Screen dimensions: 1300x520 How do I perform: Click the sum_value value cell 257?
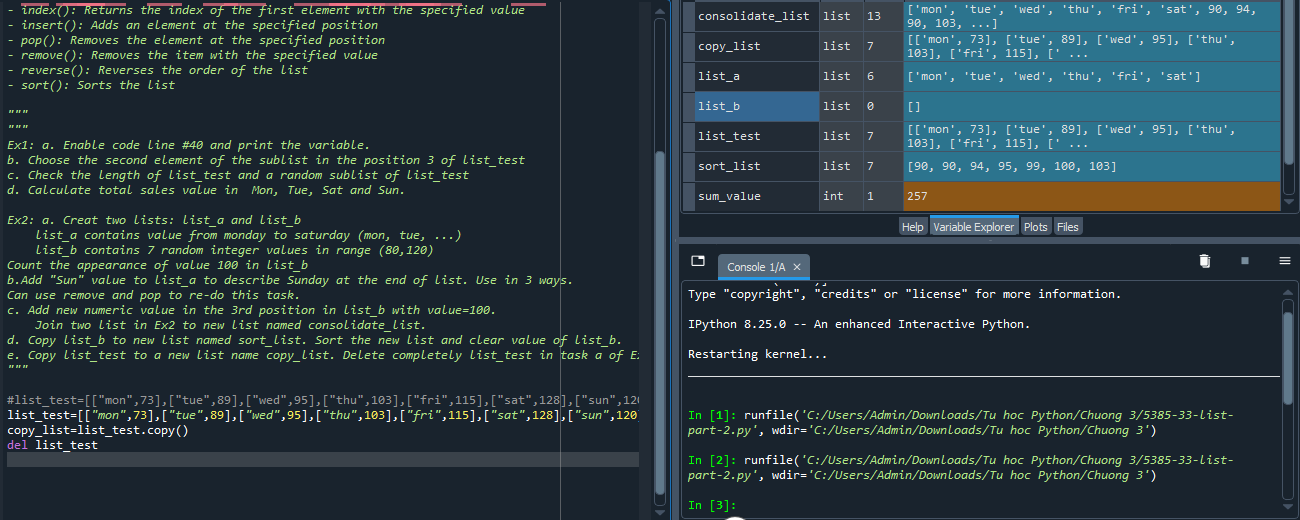click(1091, 196)
